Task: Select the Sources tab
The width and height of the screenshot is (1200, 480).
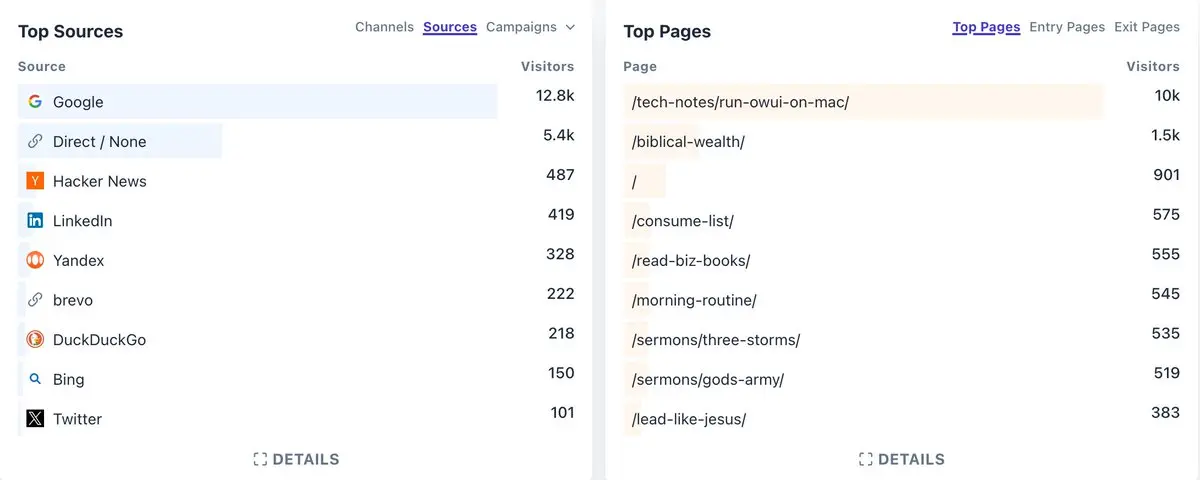Action: point(450,27)
